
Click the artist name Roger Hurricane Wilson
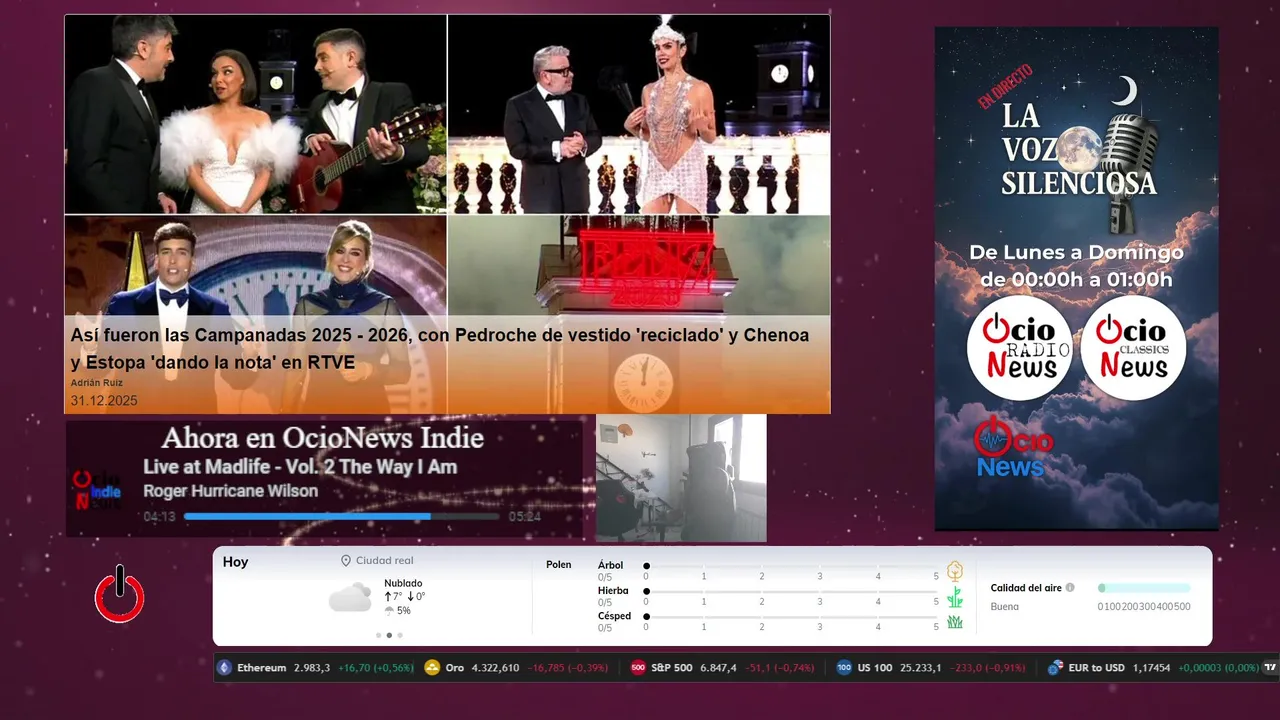click(231, 491)
